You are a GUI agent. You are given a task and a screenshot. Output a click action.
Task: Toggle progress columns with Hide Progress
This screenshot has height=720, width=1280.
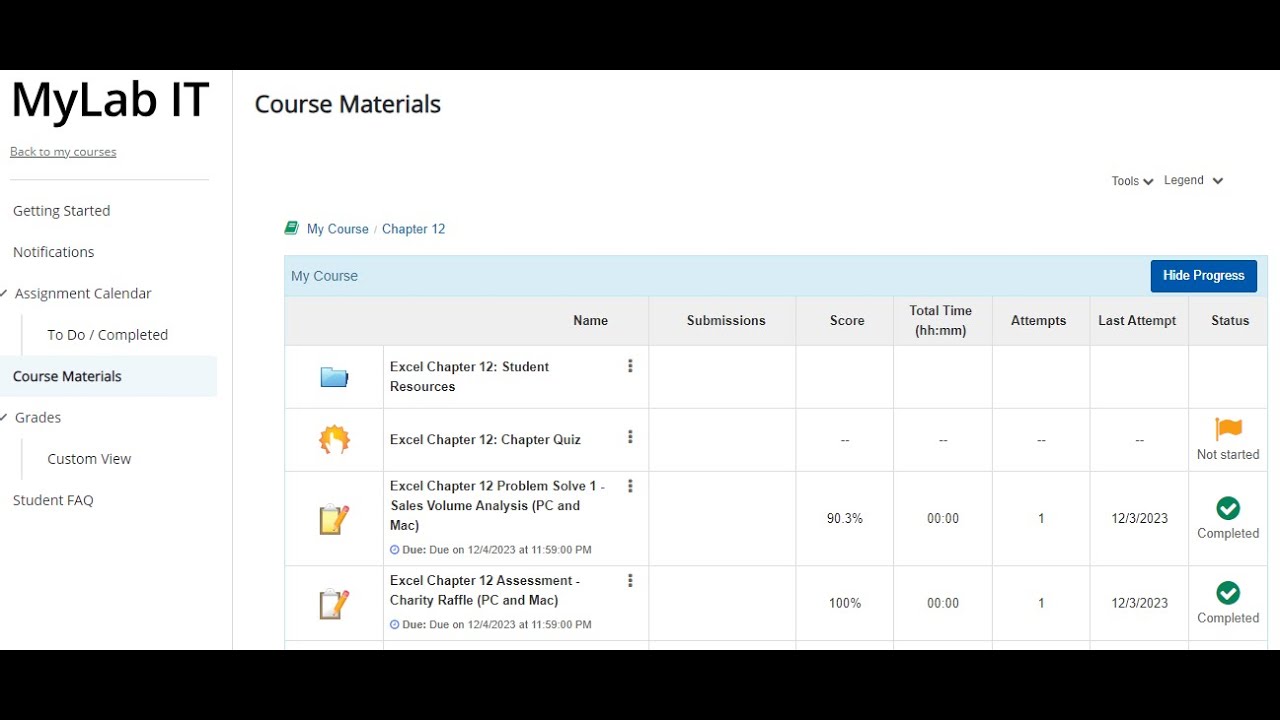point(1203,276)
